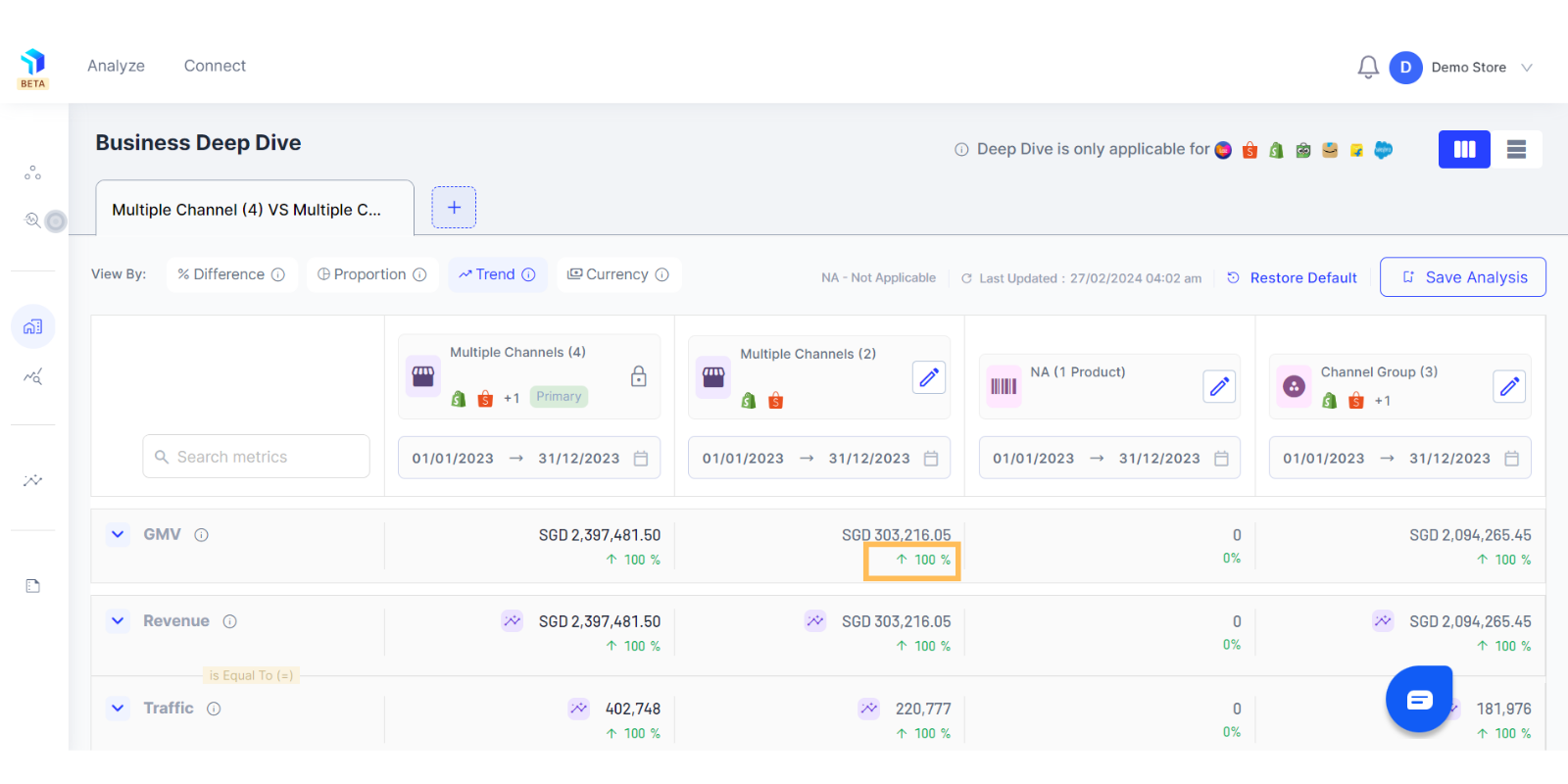Click the Search metrics field
This screenshot has height=784, width=1568.
pos(256,457)
